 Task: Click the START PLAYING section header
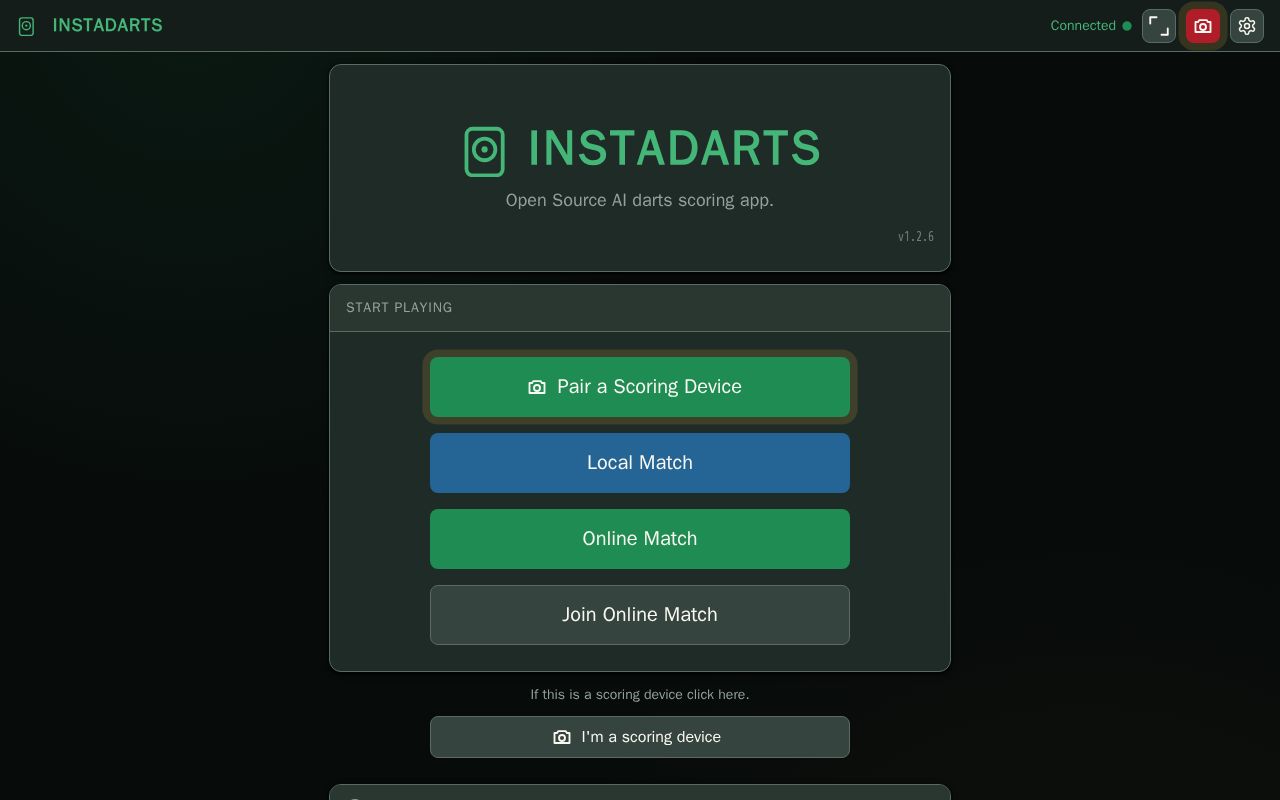(x=640, y=308)
